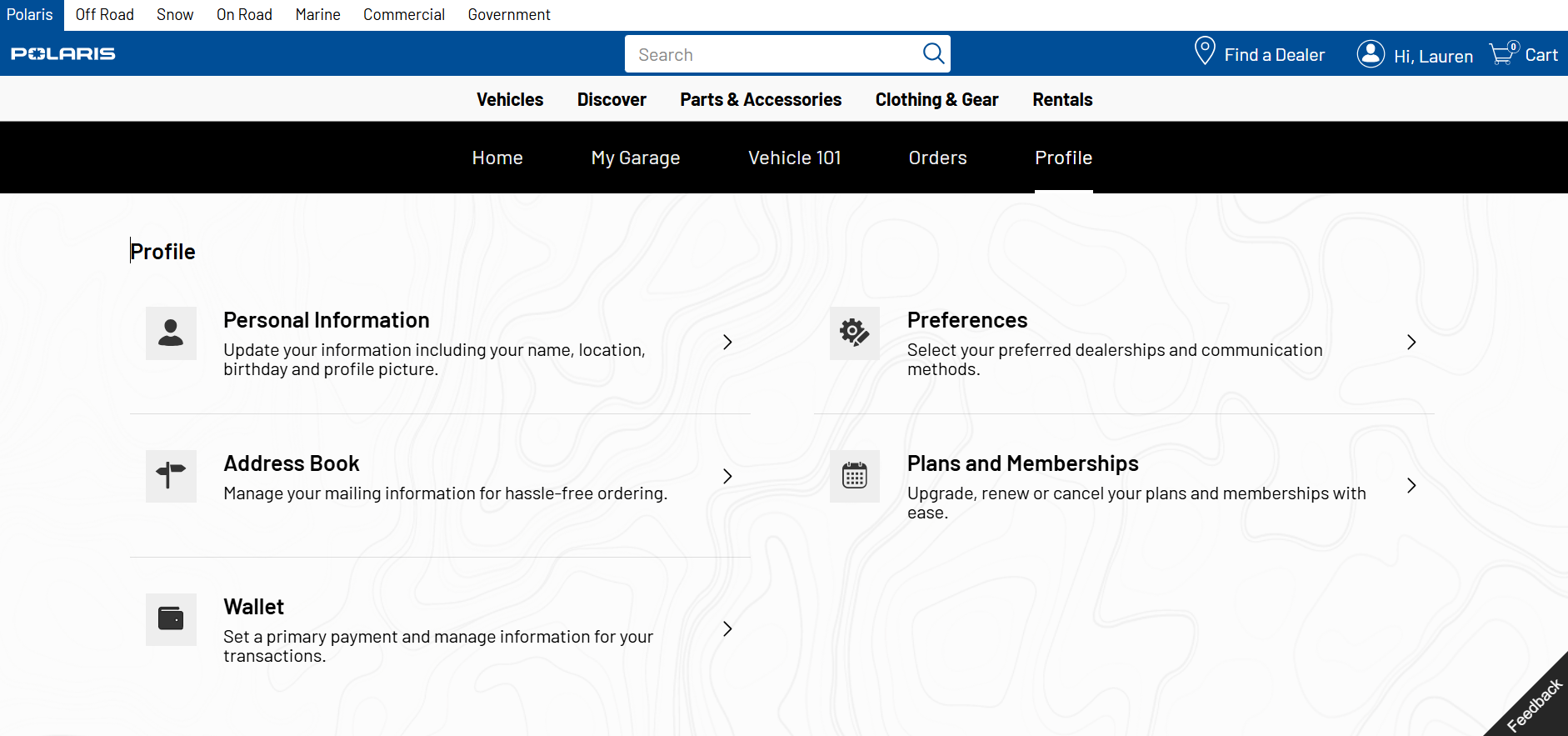This screenshot has width=1568, height=736.
Task: Open the shopping cart icon
Action: pyautogui.click(x=1504, y=53)
